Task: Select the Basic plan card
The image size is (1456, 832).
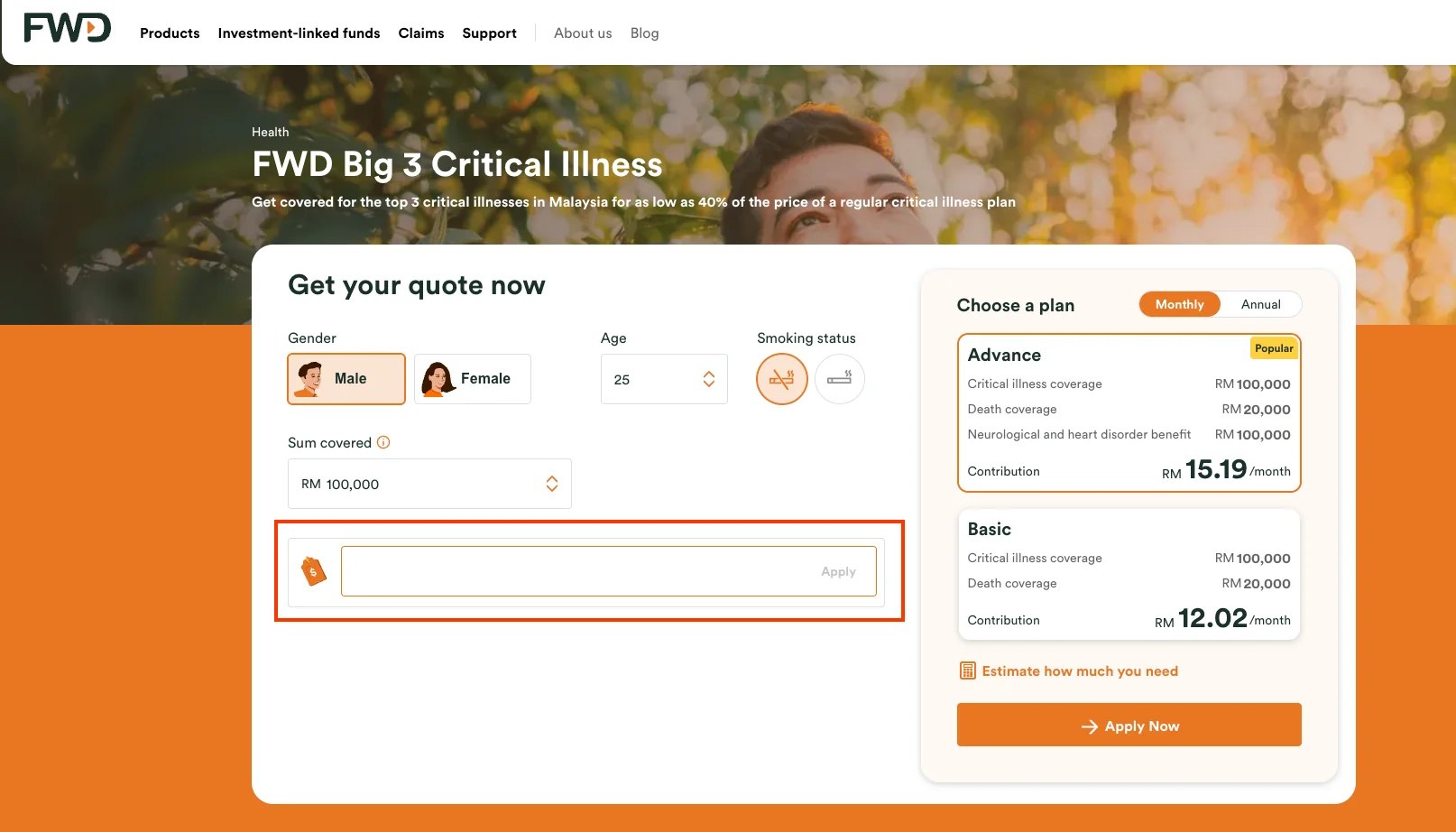Action: pos(1129,575)
